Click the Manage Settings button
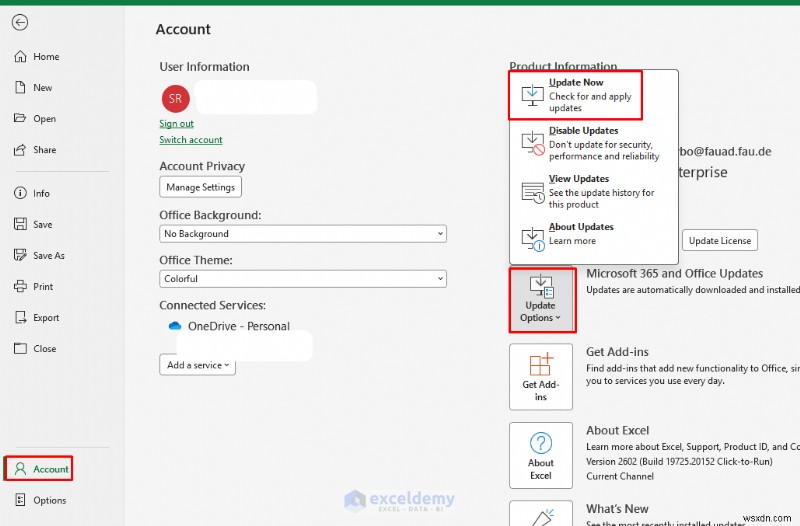 tap(201, 187)
